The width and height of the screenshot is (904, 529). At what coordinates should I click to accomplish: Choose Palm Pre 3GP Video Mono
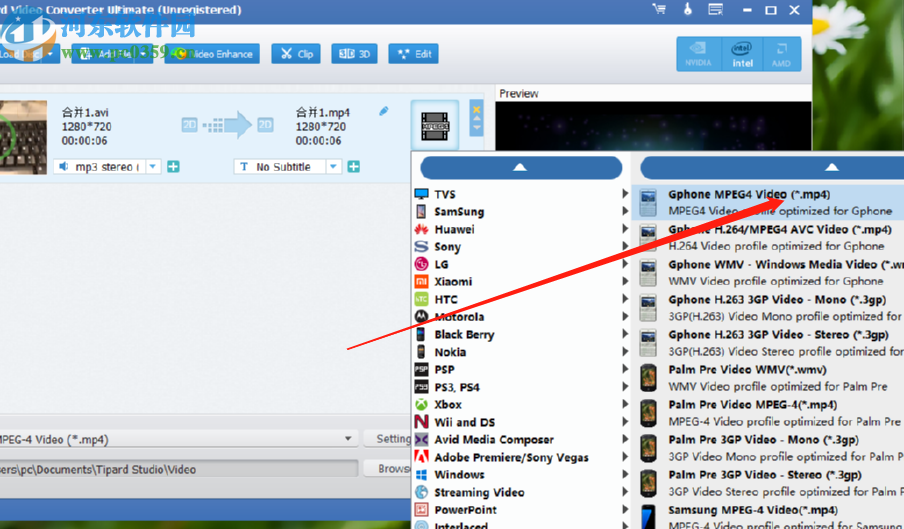[x=769, y=448]
